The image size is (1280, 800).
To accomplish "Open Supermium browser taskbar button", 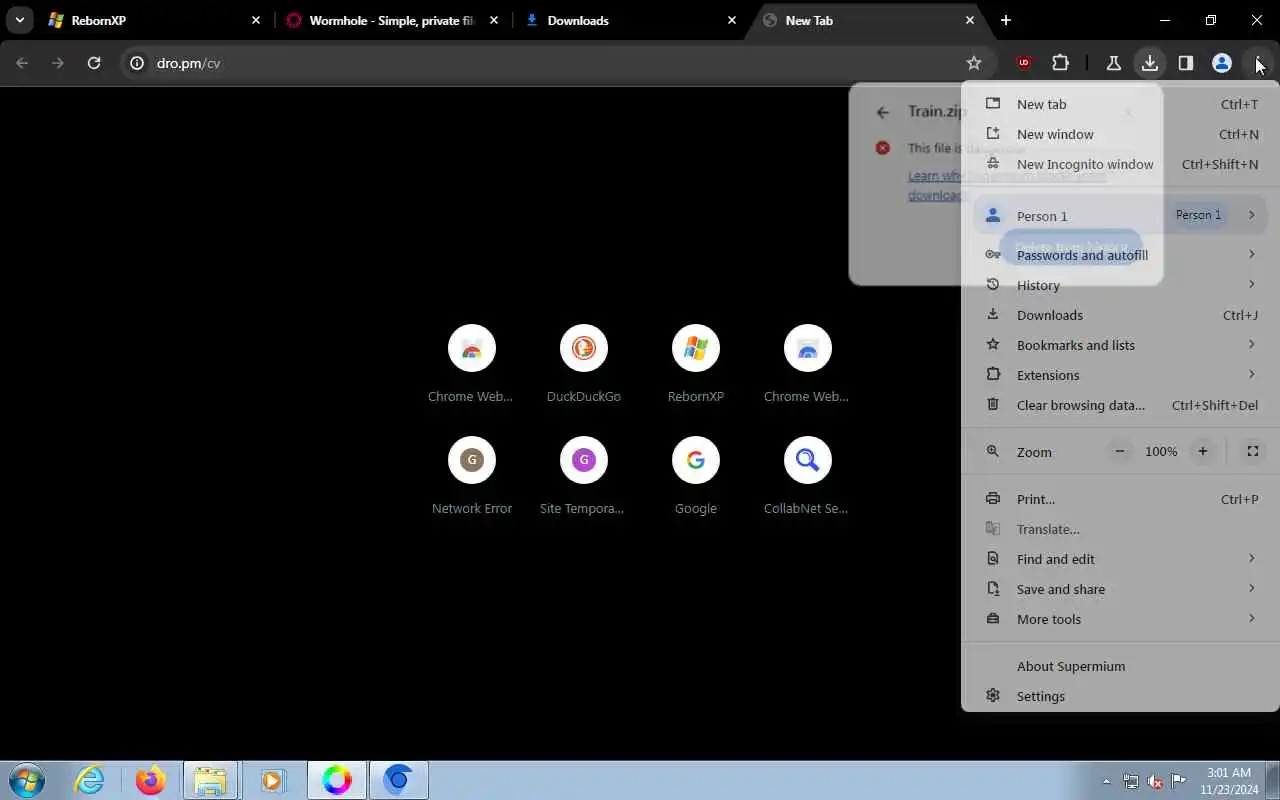I will pos(399,780).
